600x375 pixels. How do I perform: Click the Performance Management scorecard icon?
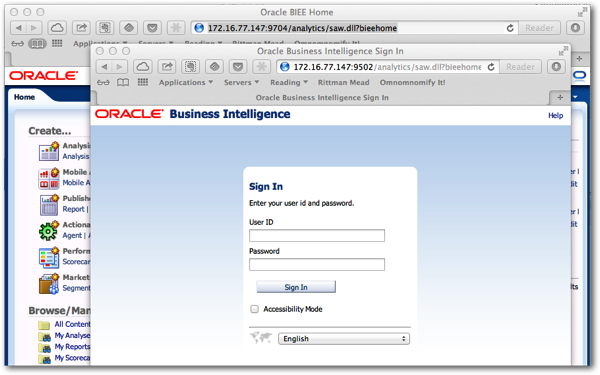point(49,257)
